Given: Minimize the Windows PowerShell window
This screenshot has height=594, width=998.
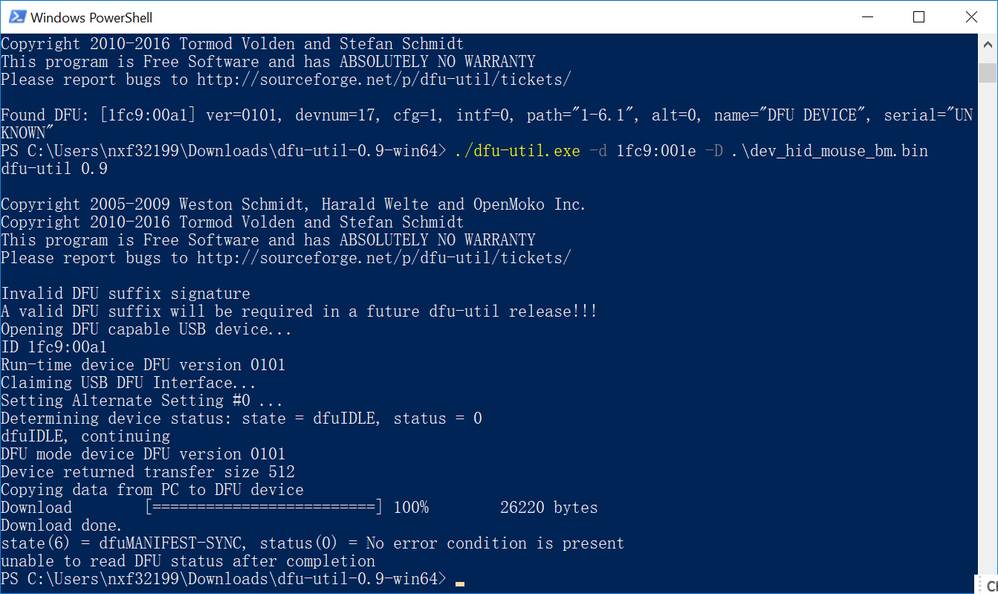Looking at the screenshot, I should pyautogui.click(x=866, y=17).
